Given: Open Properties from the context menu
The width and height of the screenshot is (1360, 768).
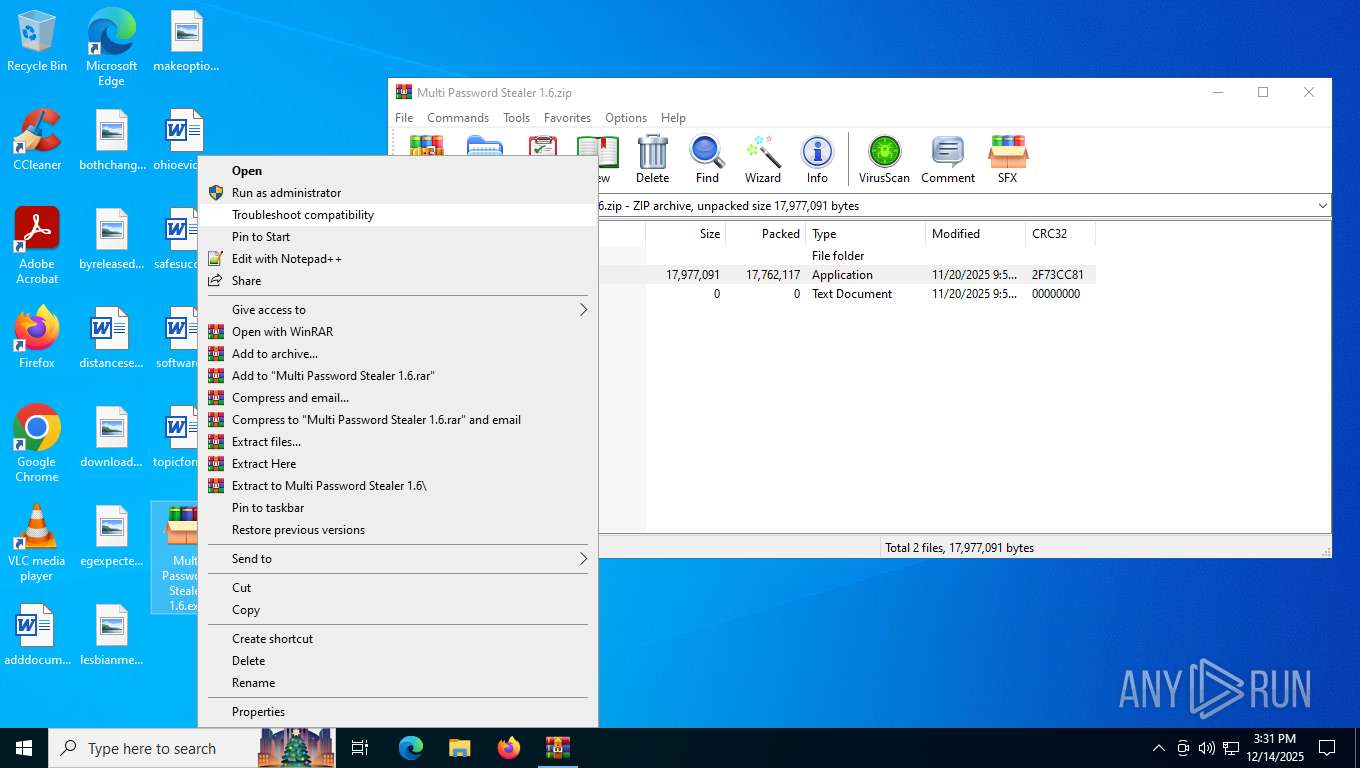Looking at the screenshot, I should point(398,712).
